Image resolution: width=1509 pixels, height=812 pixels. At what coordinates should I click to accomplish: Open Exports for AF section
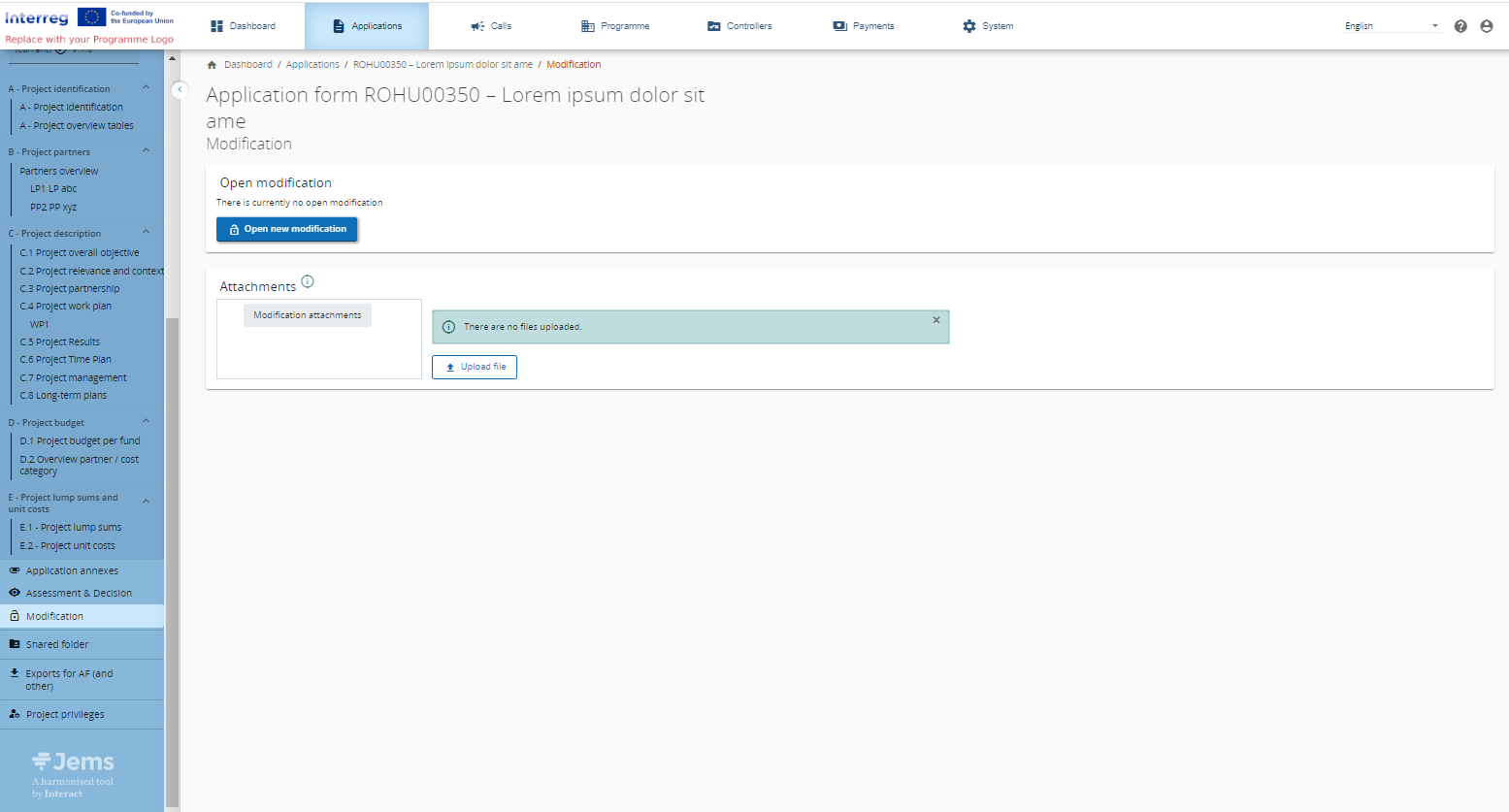[68, 679]
